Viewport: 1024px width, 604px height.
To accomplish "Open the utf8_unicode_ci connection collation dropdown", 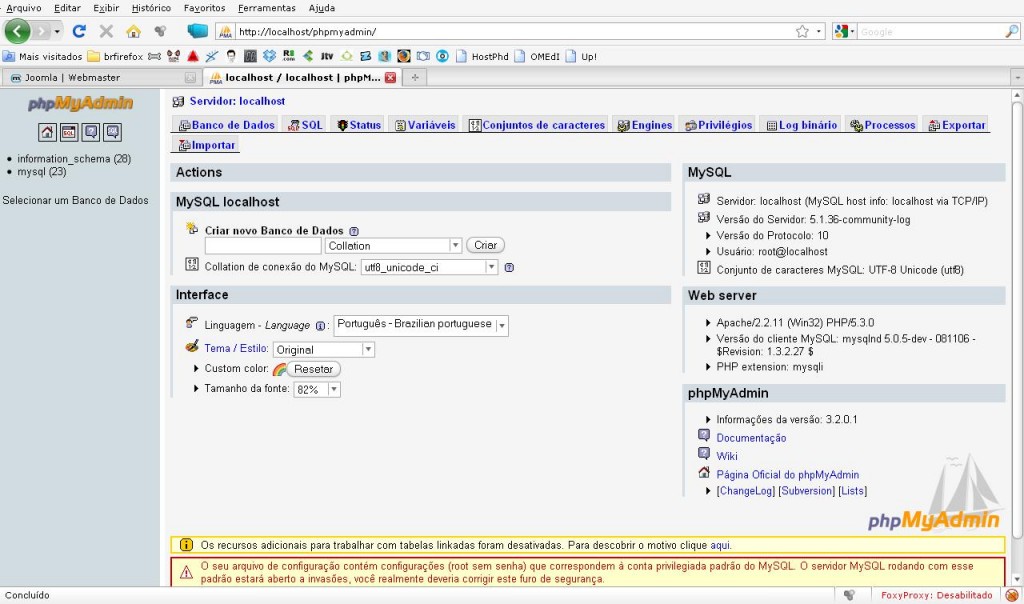I will click(x=429, y=267).
